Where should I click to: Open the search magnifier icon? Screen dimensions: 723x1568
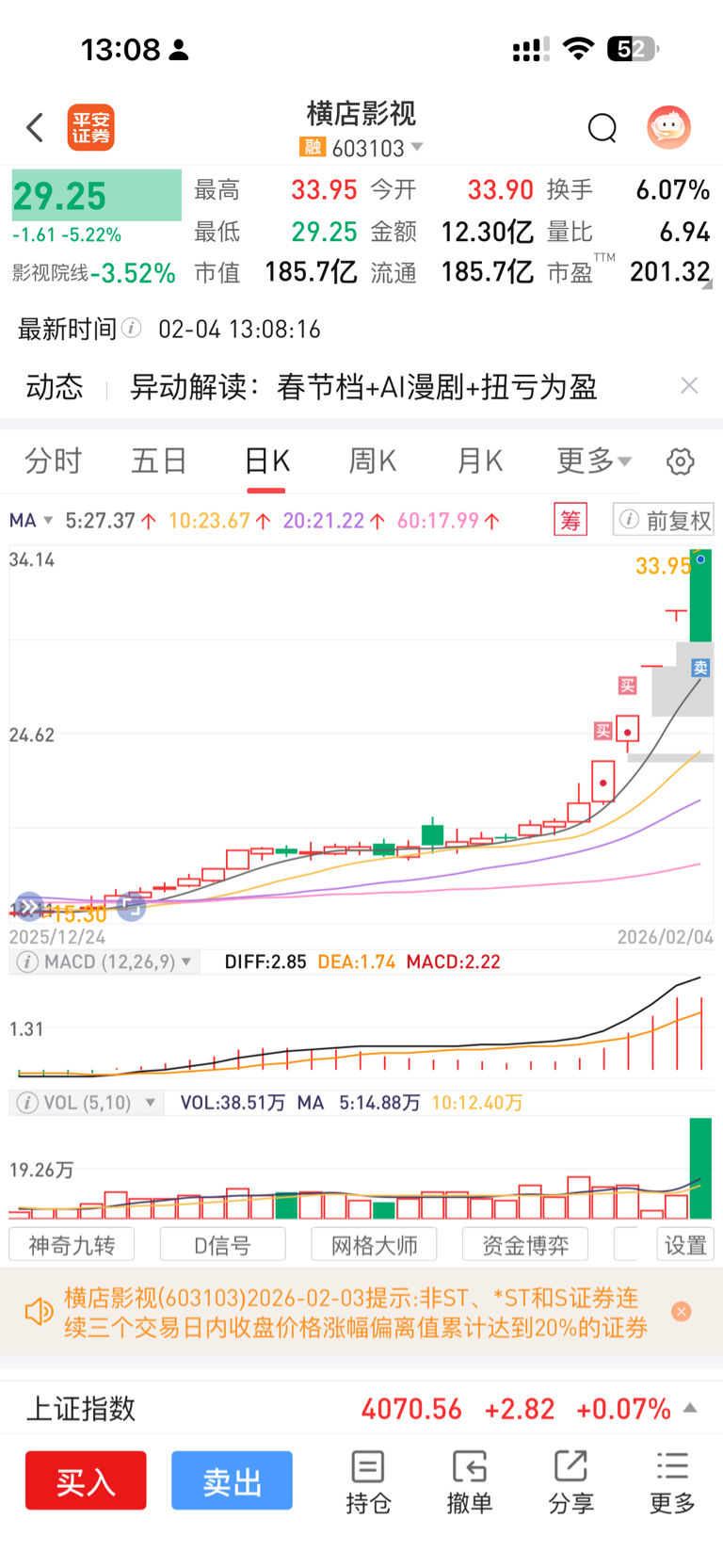602,127
